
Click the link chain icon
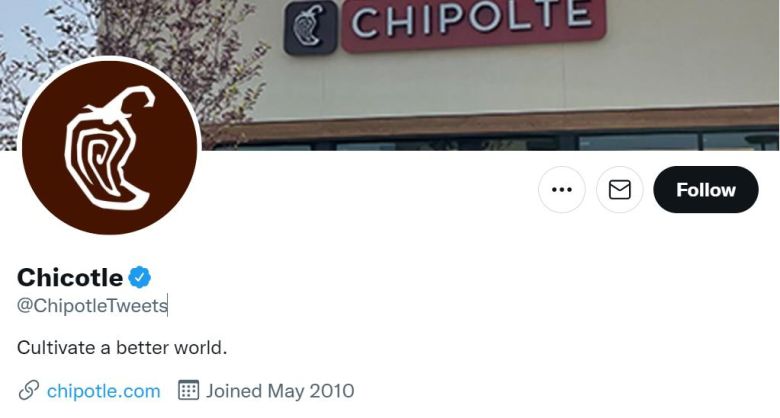tap(29, 391)
